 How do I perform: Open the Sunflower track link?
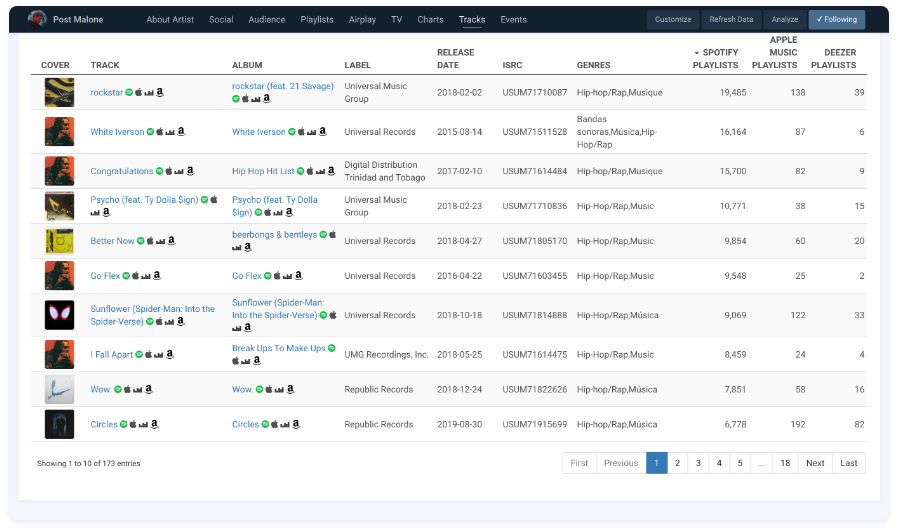tap(152, 315)
